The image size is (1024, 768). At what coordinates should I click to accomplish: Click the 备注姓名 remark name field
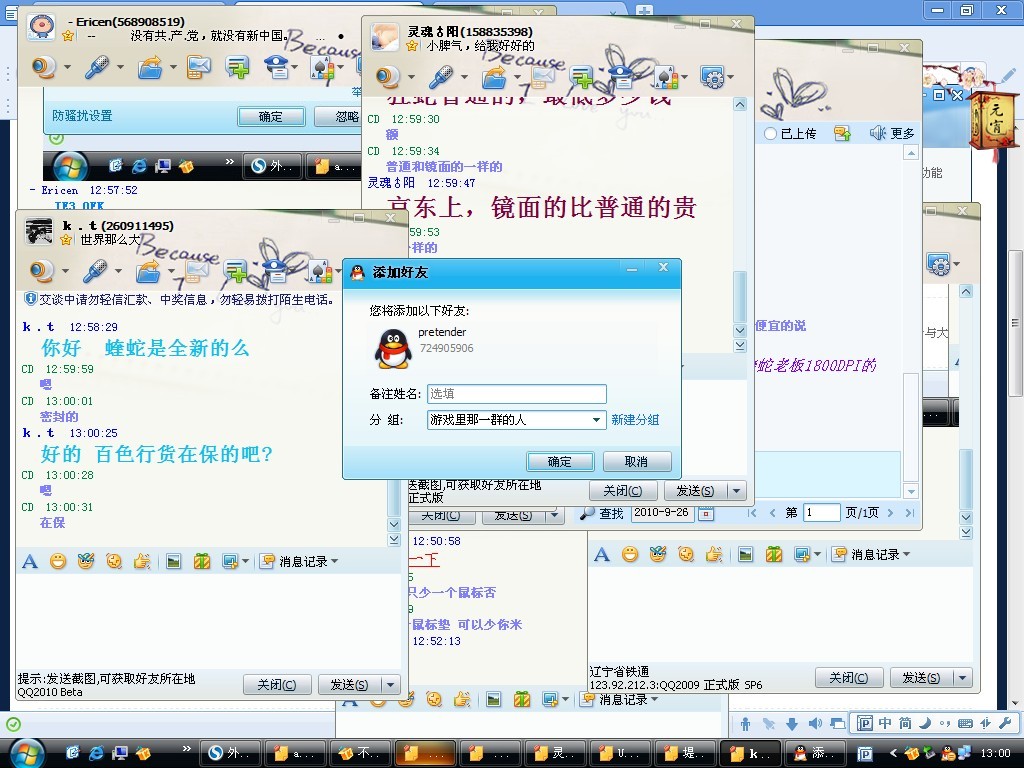click(x=517, y=394)
